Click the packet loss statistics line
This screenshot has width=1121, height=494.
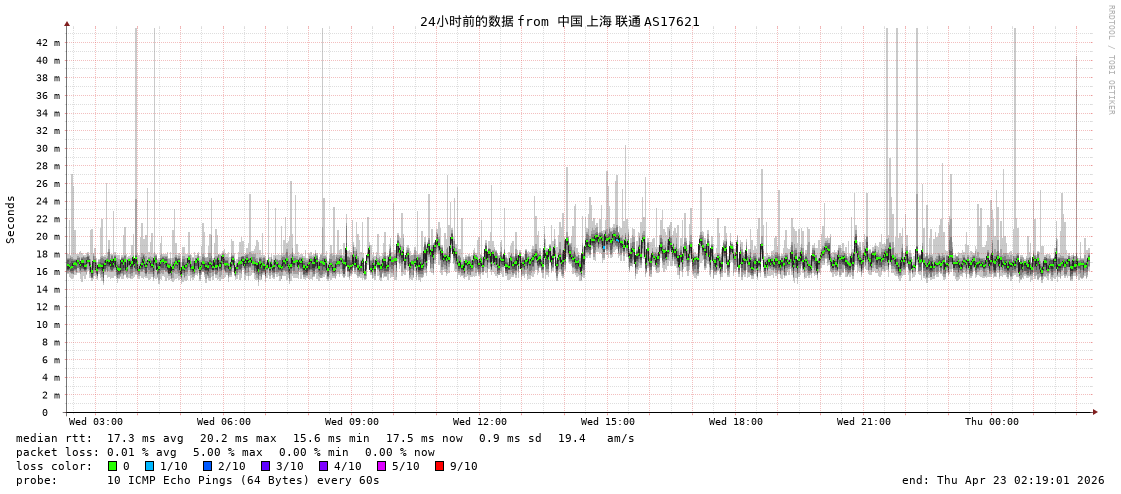225,452
